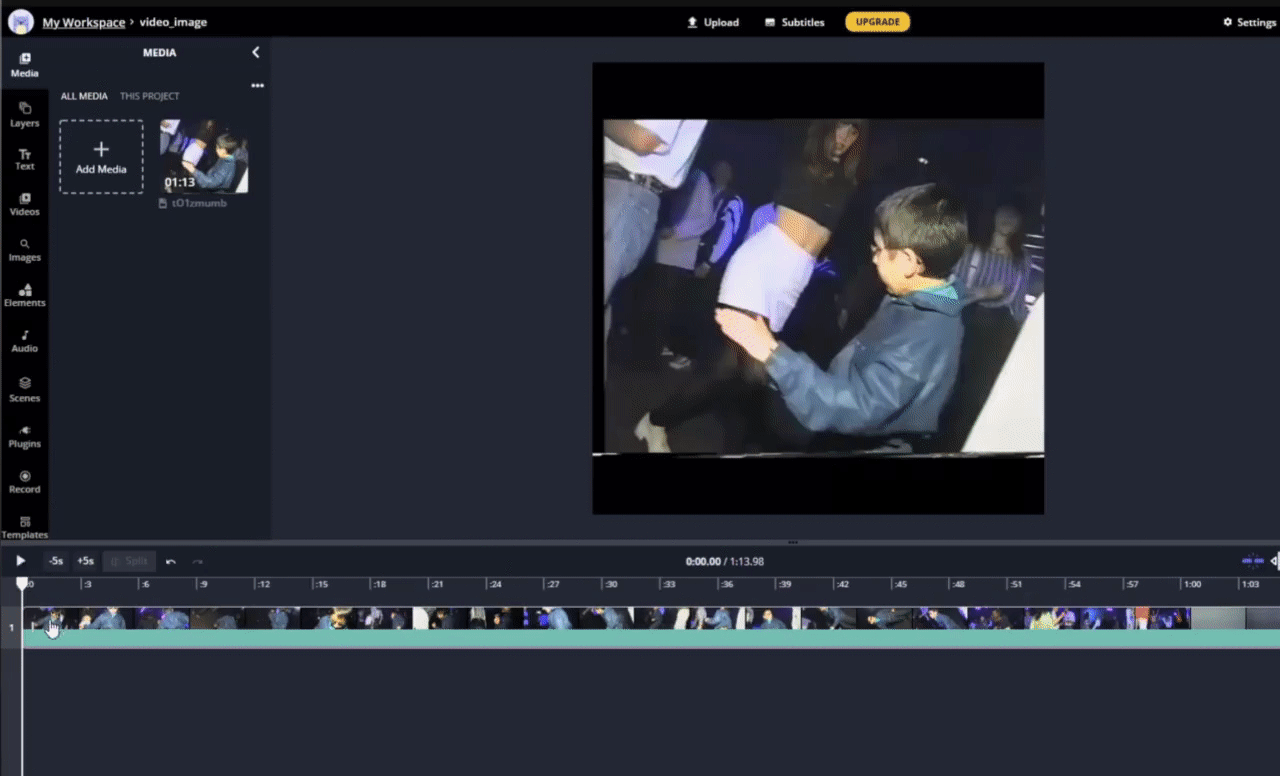Open the Scenes panel
Image resolution: width=1280 pixels, height=776 pixels.
click(x=24, y=390)
